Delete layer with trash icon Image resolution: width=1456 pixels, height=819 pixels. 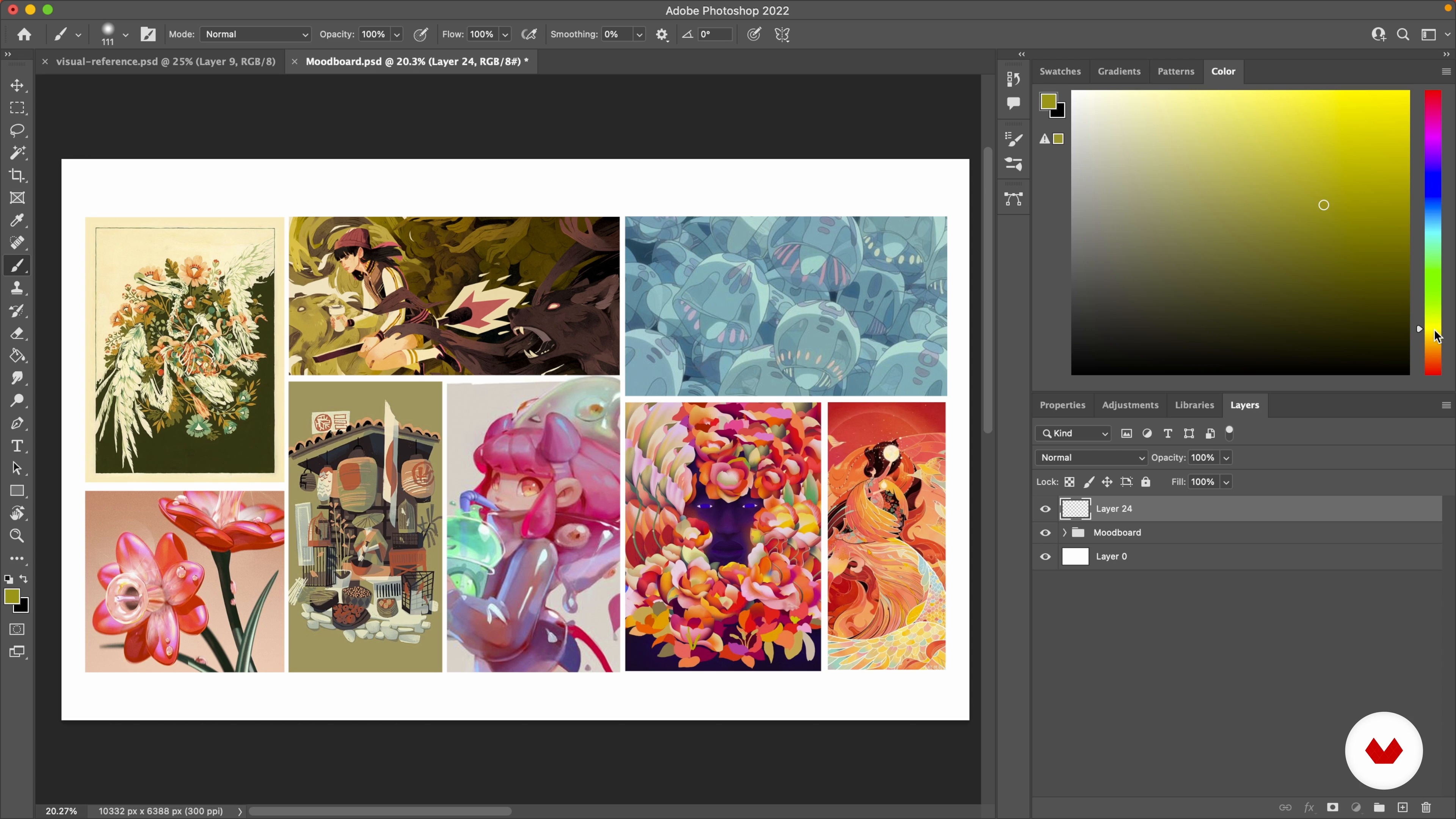(x=1426, y=808)
